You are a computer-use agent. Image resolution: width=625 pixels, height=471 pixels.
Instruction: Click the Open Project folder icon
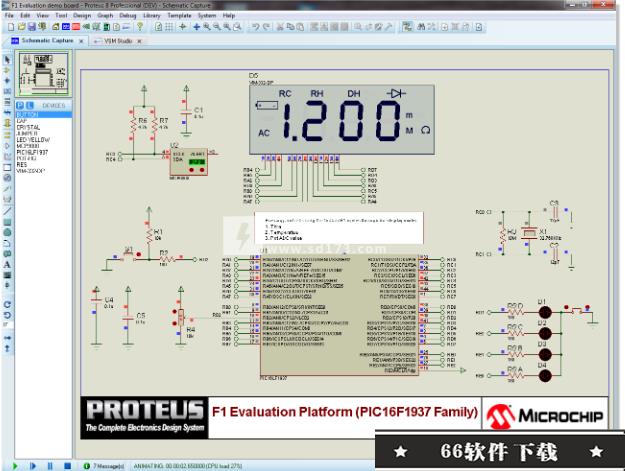(22, 27)
